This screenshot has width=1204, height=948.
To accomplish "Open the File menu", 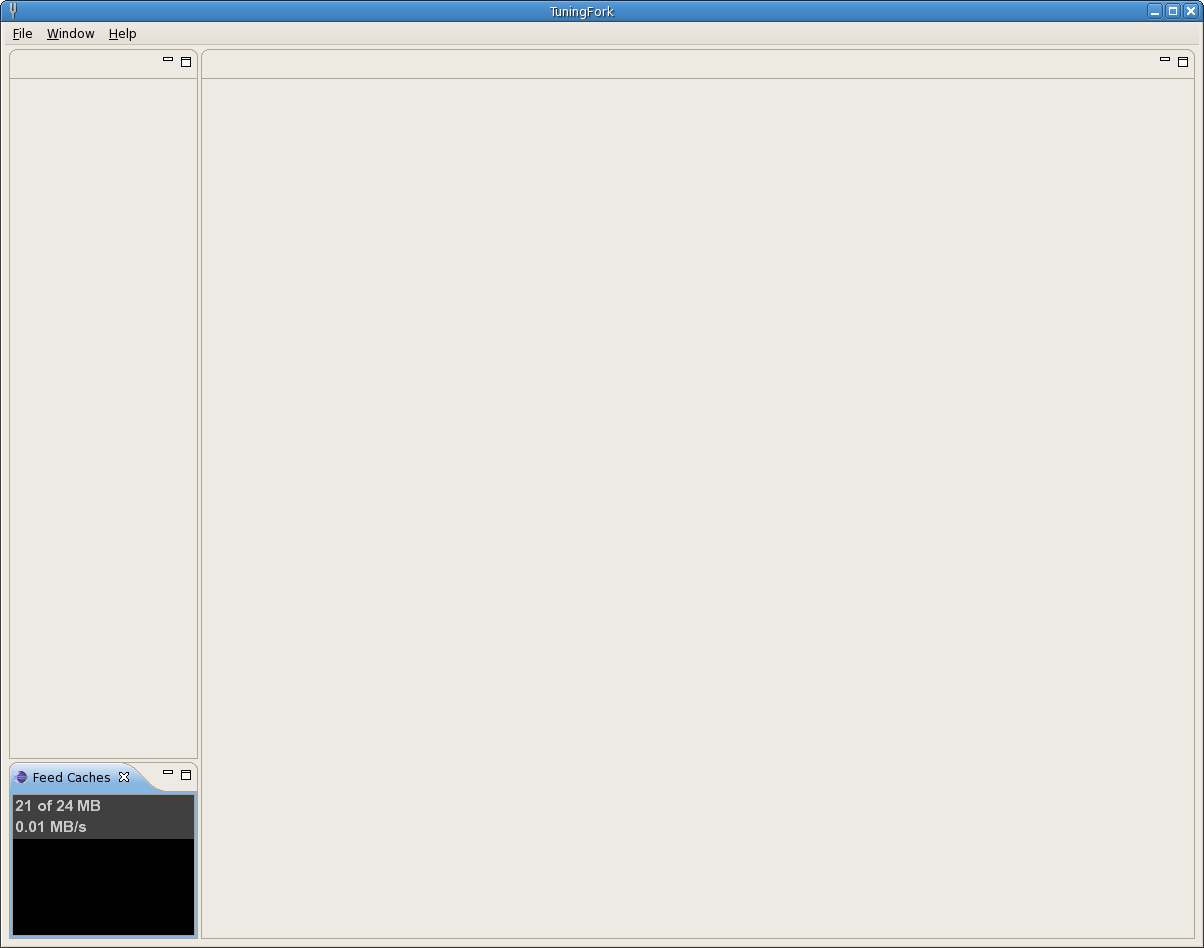I will (22, 34).
